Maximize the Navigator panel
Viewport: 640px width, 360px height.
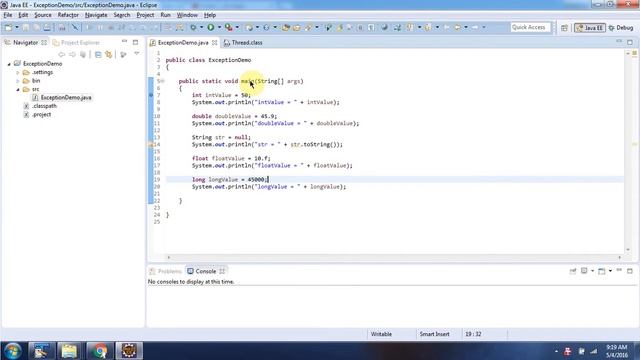tap(136, 42)
